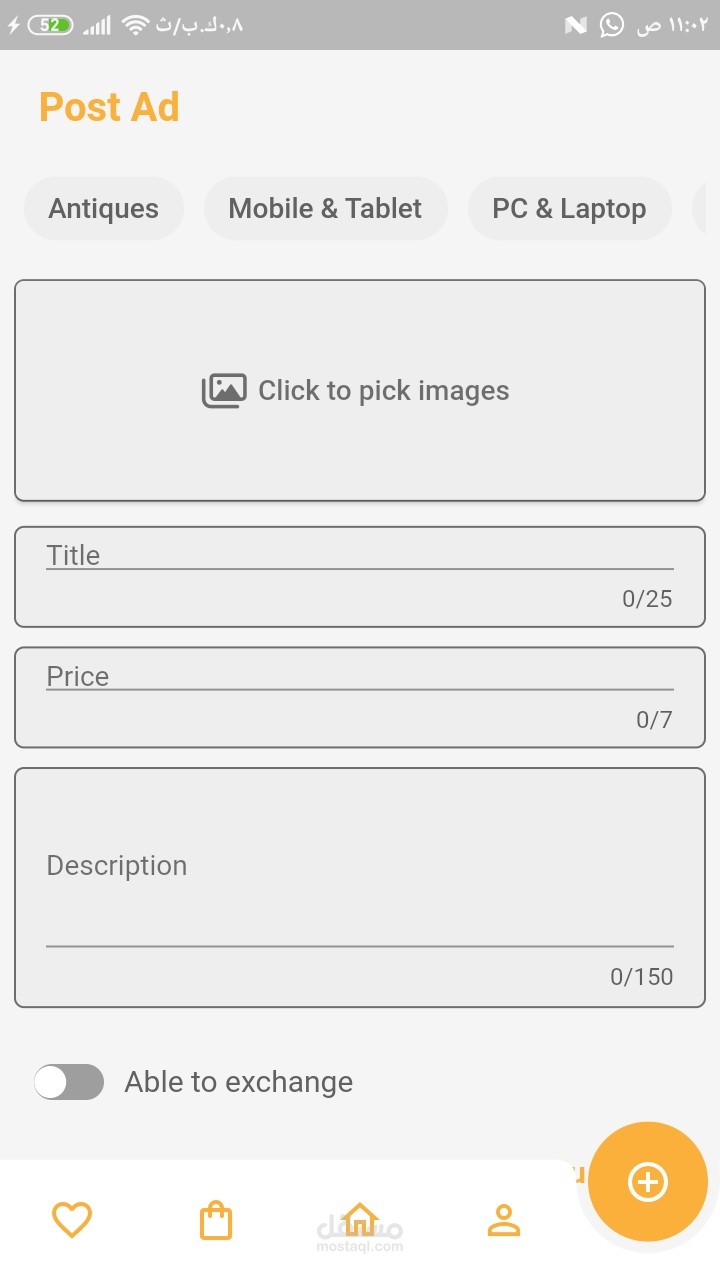720x1280 pixels.
Task: Tap the partially hidden category chip at right edge
Action: [700, 209]
